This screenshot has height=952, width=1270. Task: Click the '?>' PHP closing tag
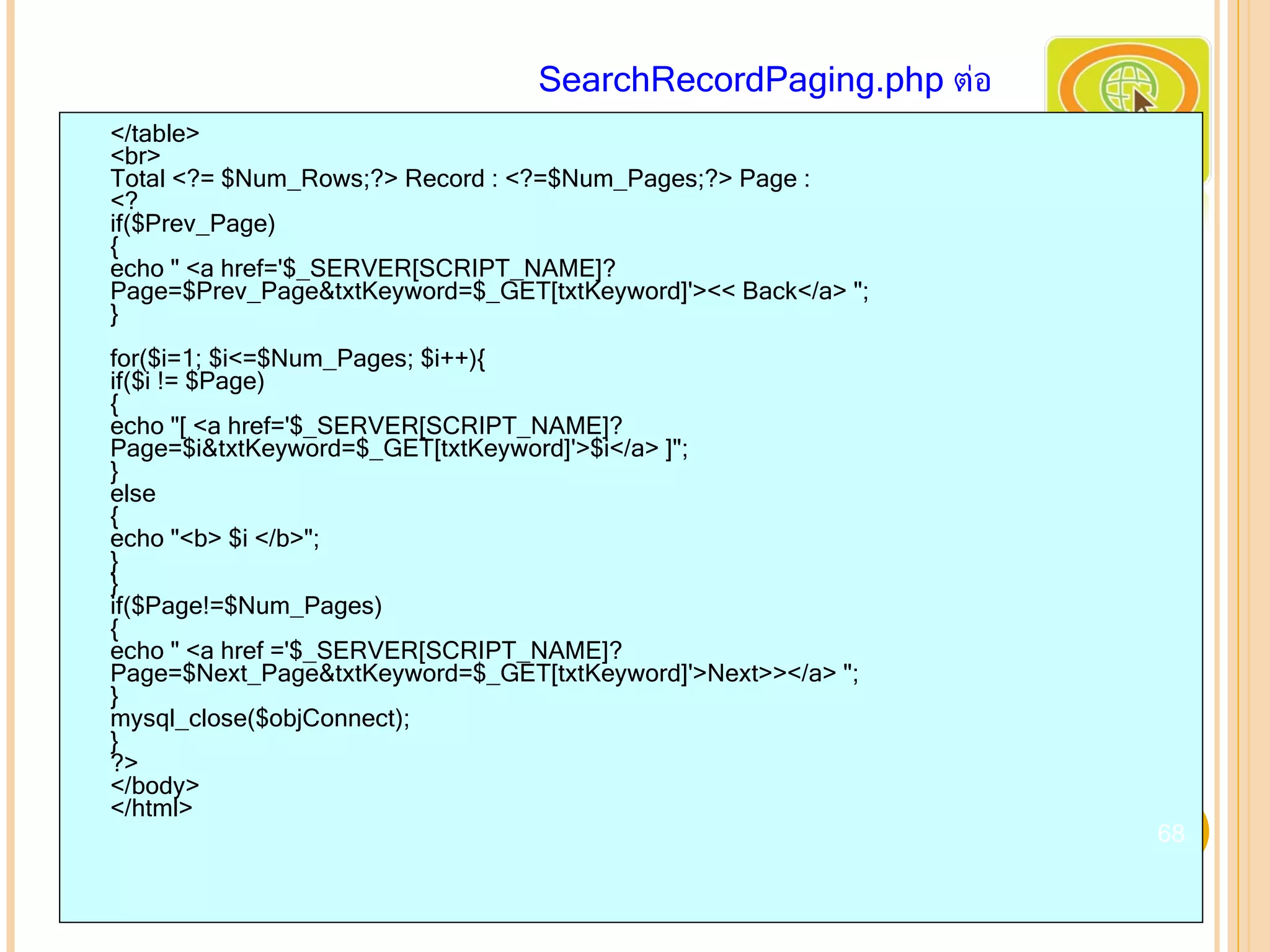(124, 763)
